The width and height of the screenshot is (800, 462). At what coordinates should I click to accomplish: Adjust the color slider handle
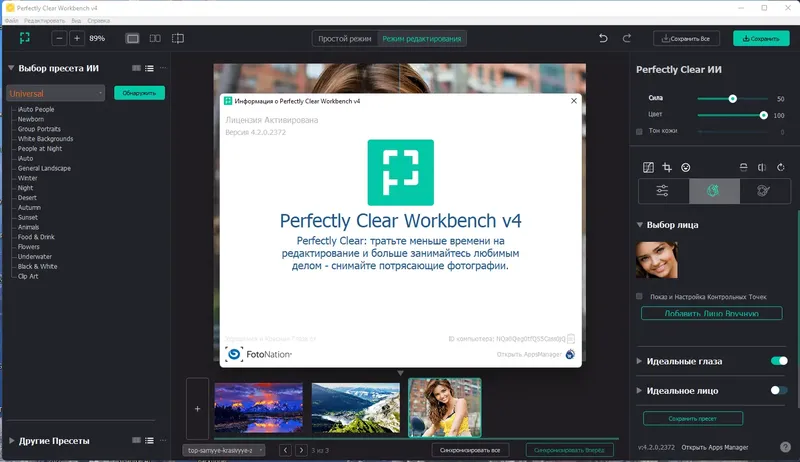pyautogui.click(x=763, y=115)
